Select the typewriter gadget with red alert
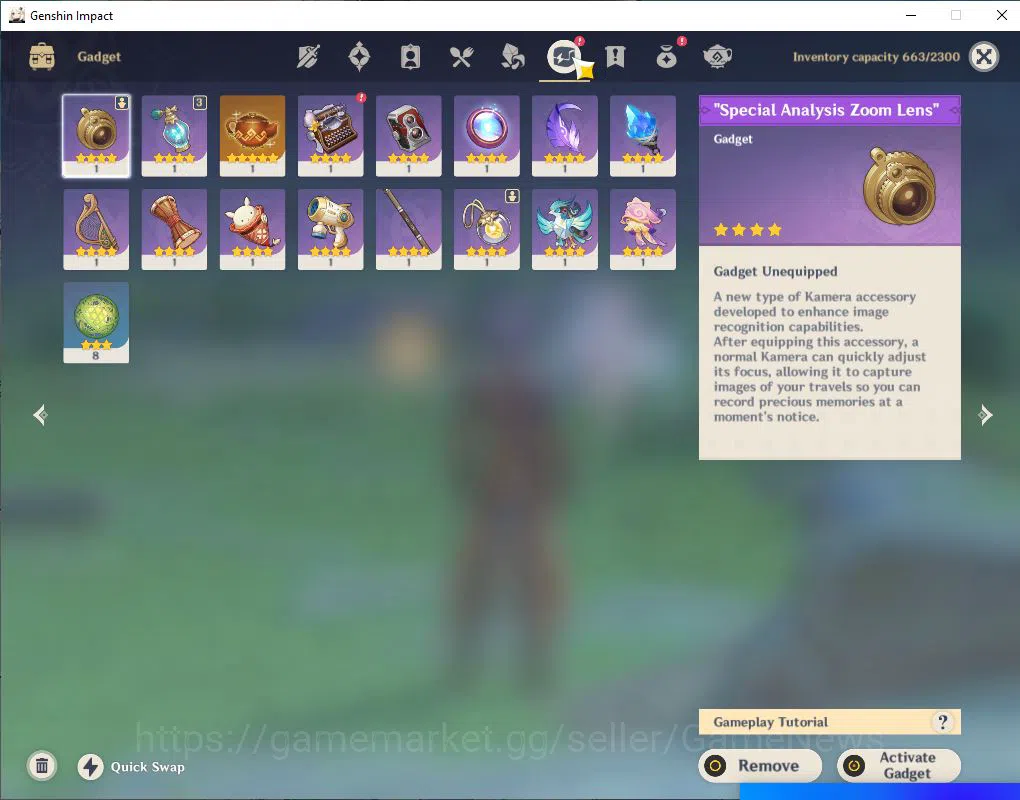 tap(330, 135)
